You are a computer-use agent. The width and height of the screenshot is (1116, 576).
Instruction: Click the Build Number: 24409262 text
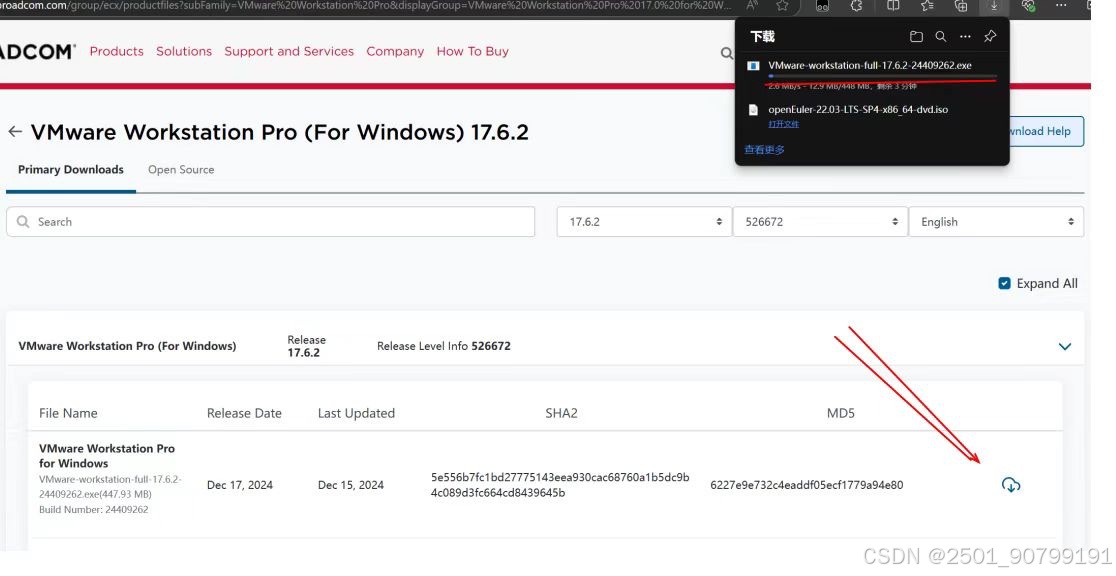coord(94,510)
